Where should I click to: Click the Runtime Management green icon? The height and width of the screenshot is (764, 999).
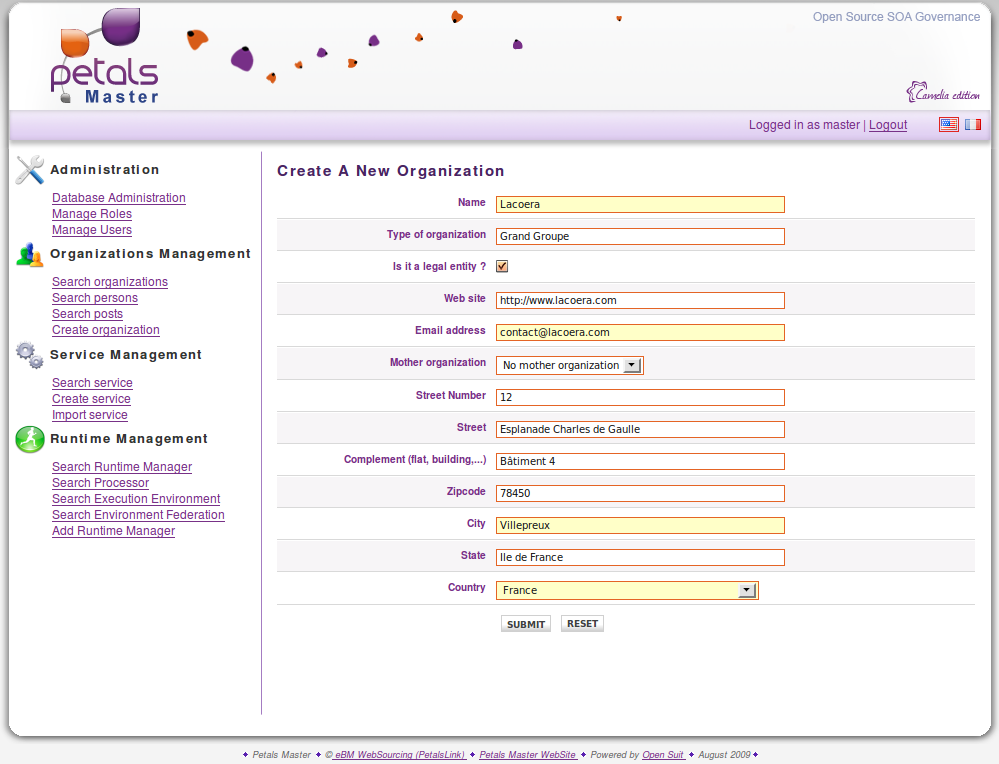click(30, 439)
